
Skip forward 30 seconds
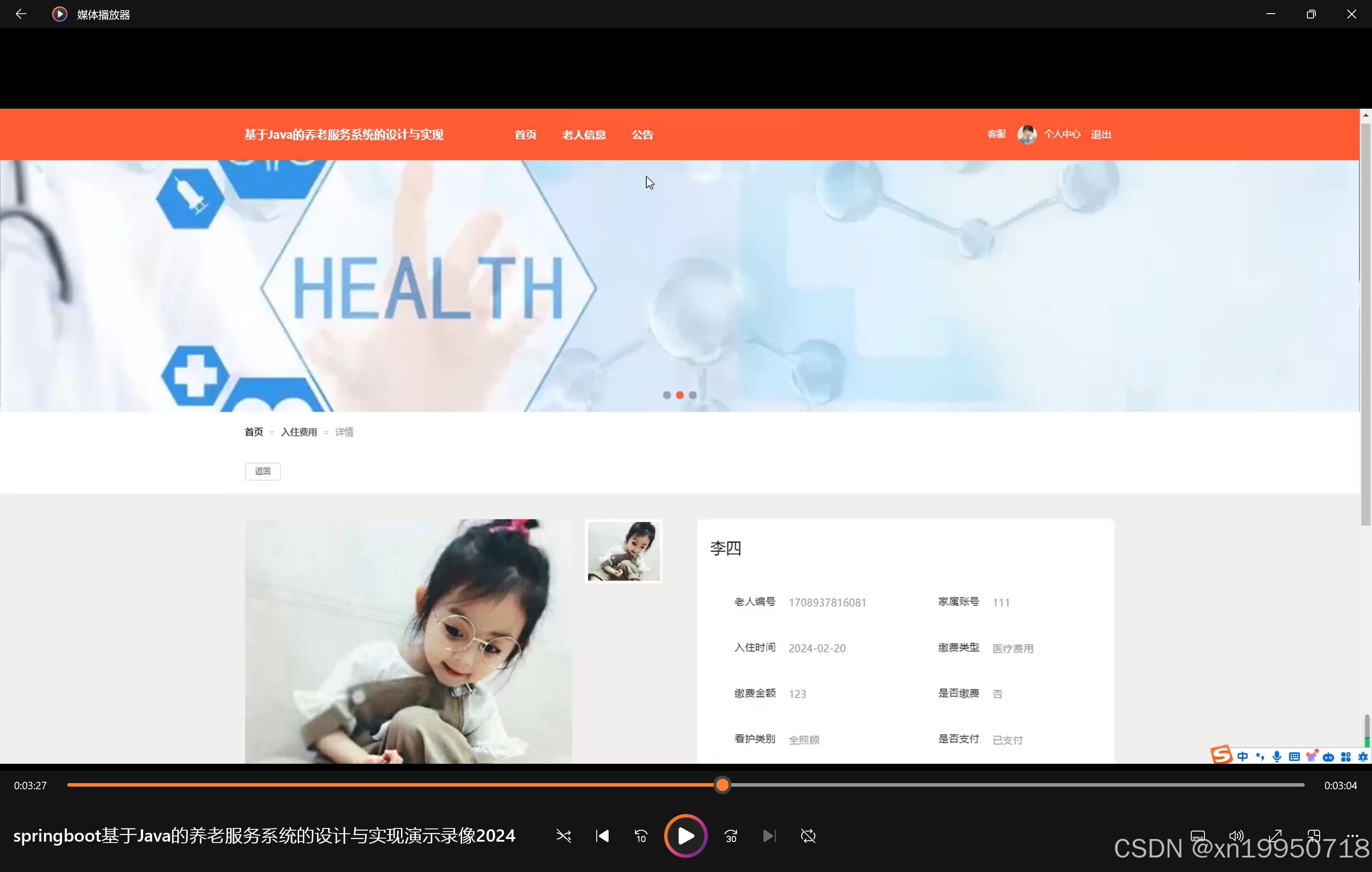731,836
